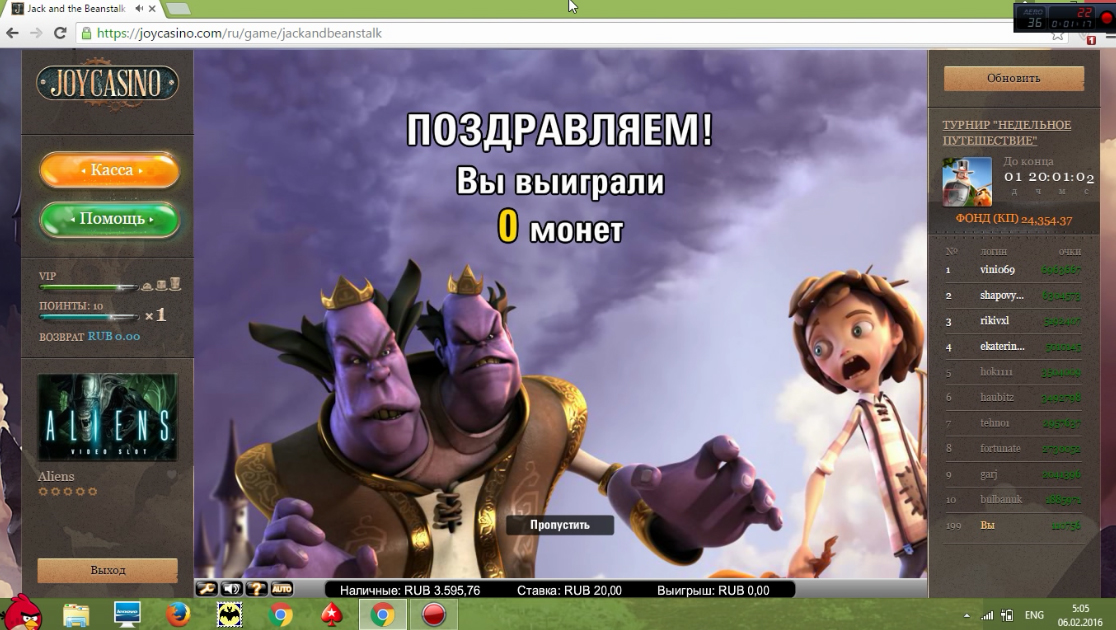Open game help question mark icon

pyautogui.click(x=257, y=589)
